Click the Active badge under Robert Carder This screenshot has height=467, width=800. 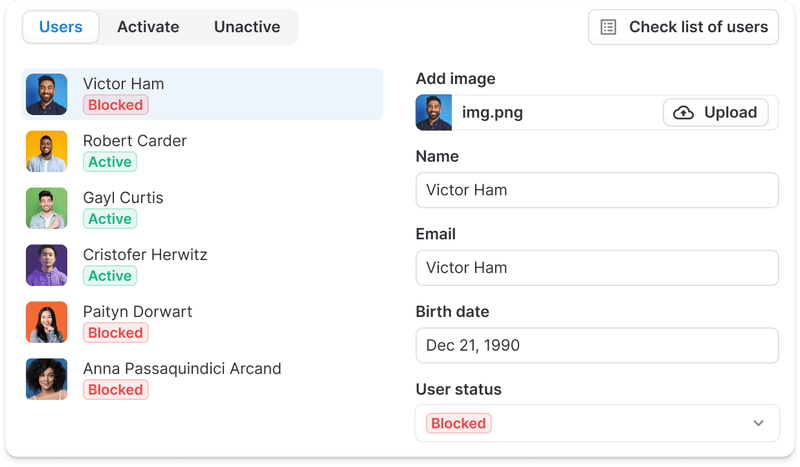pos(110,162)
